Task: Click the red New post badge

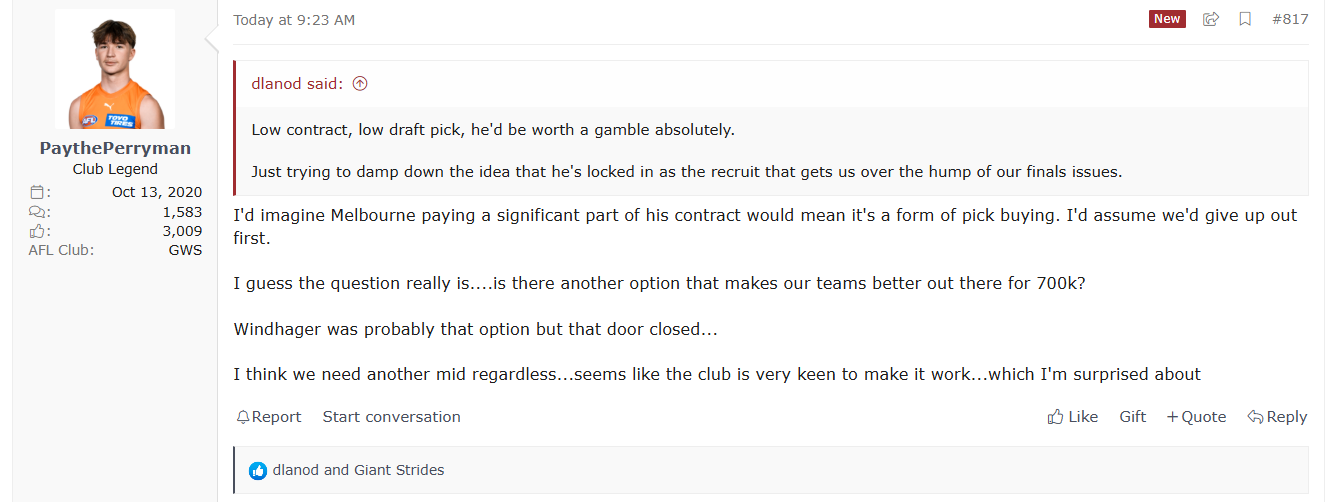Action: pos(1167,19)
